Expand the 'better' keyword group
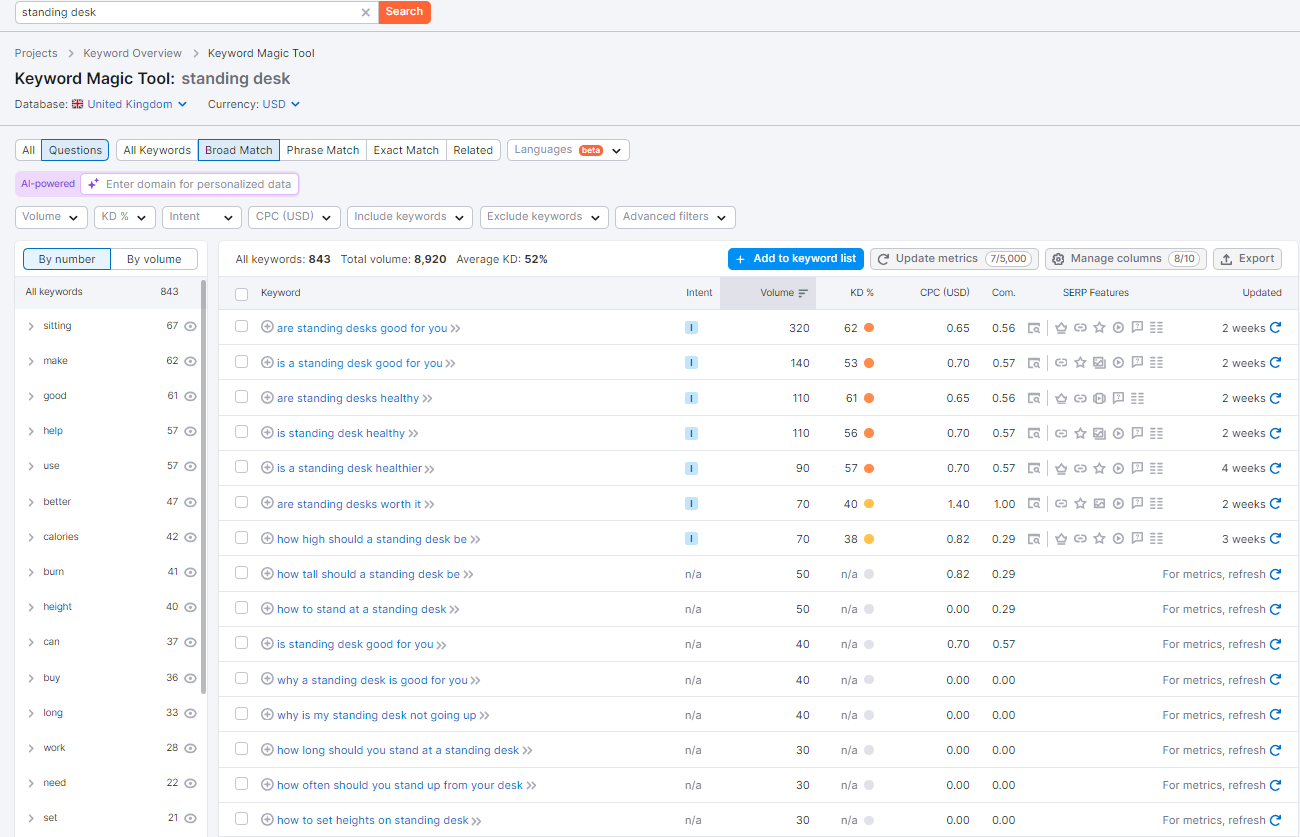This screenshot has height=837, width=1300. (31, 502)
